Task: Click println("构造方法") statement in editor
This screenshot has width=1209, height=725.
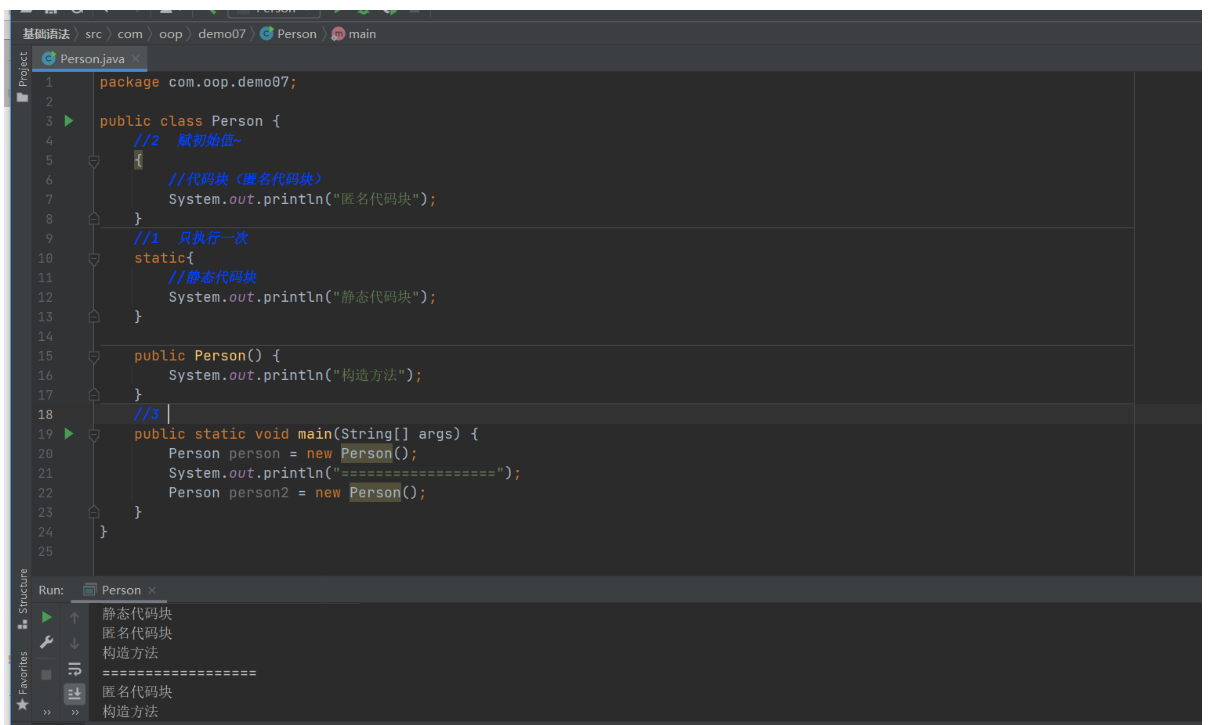Action: [x=296, y=375]
